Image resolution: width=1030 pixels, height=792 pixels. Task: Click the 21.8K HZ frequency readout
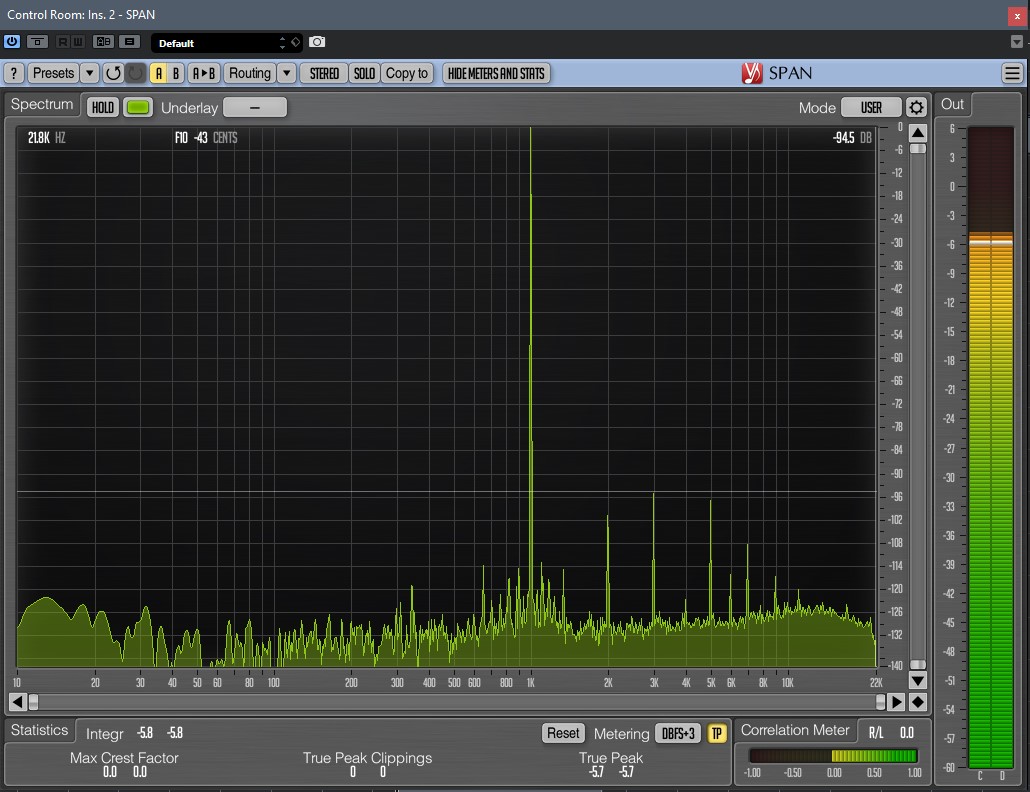46,138
